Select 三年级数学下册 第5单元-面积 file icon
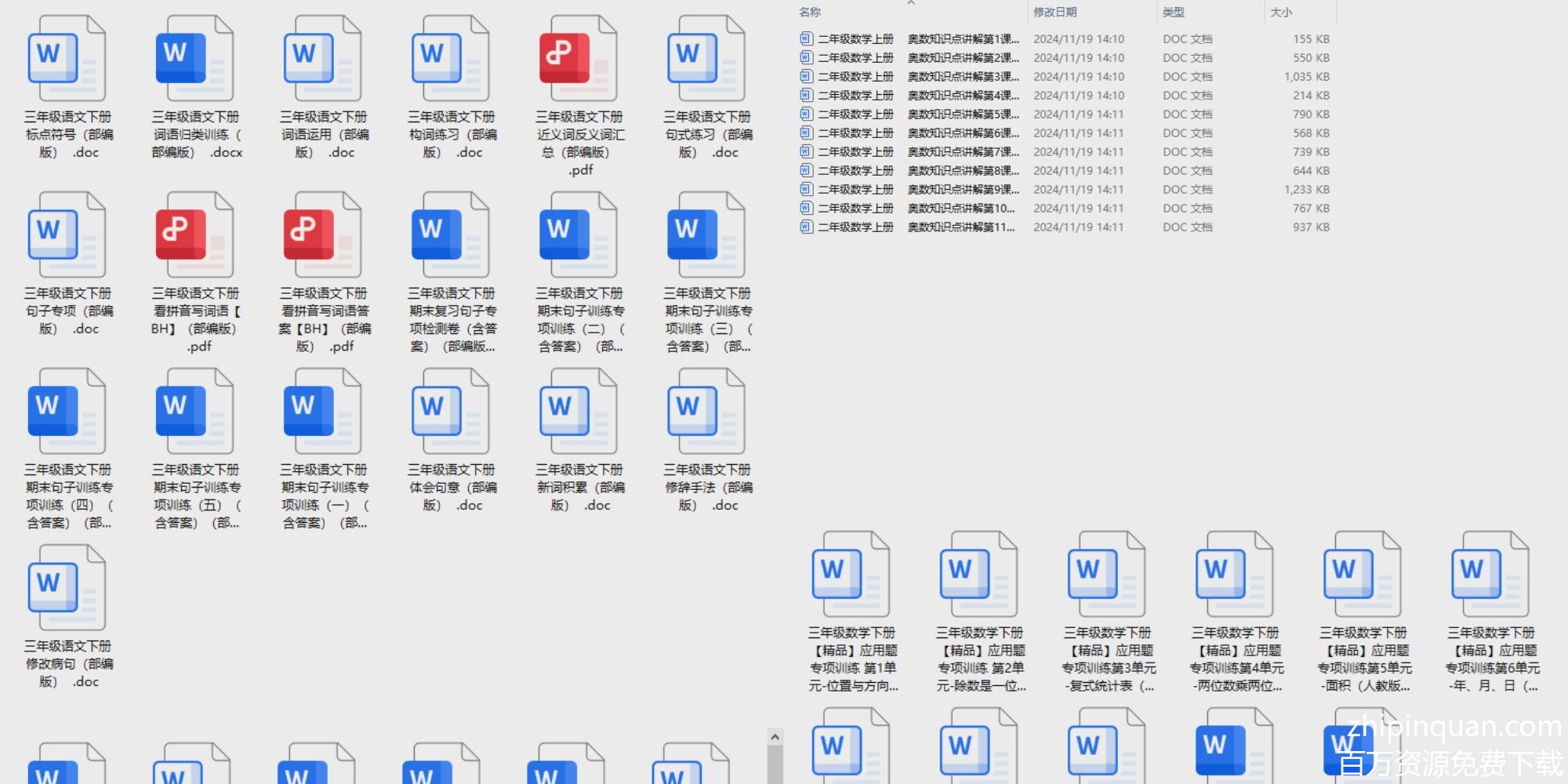The width and height of the screenshot is (1568, 784). [x=1362, y=575]
